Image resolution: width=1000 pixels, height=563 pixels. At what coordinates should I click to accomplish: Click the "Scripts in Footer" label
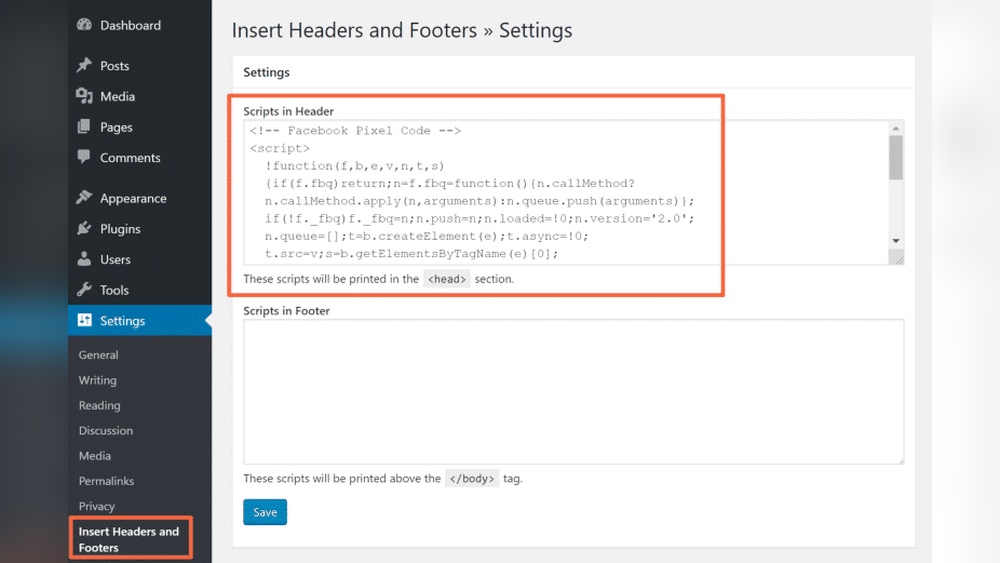(x=286, y=311)
